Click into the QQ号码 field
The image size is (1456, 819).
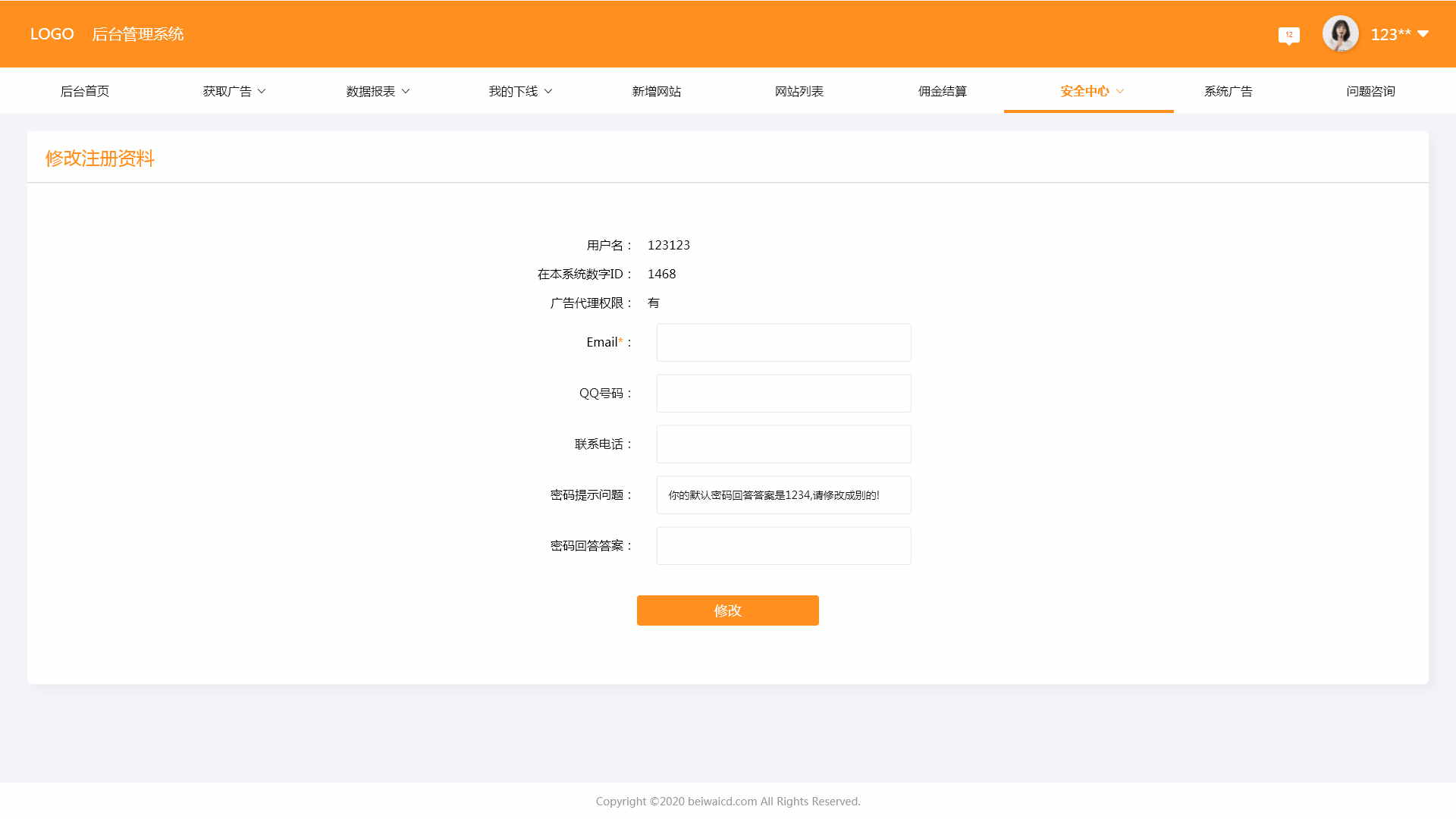[x=783, y=394]
